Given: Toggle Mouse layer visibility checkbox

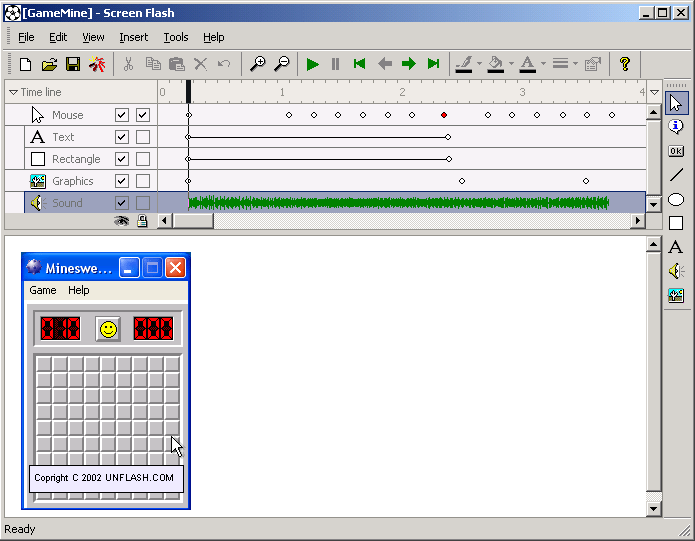Looking at the screenshot, I should point(122,115).
